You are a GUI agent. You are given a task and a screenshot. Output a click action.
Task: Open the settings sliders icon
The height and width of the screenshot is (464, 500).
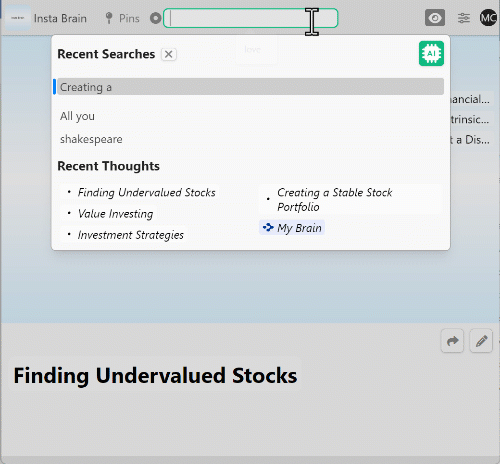coord(464,18)
